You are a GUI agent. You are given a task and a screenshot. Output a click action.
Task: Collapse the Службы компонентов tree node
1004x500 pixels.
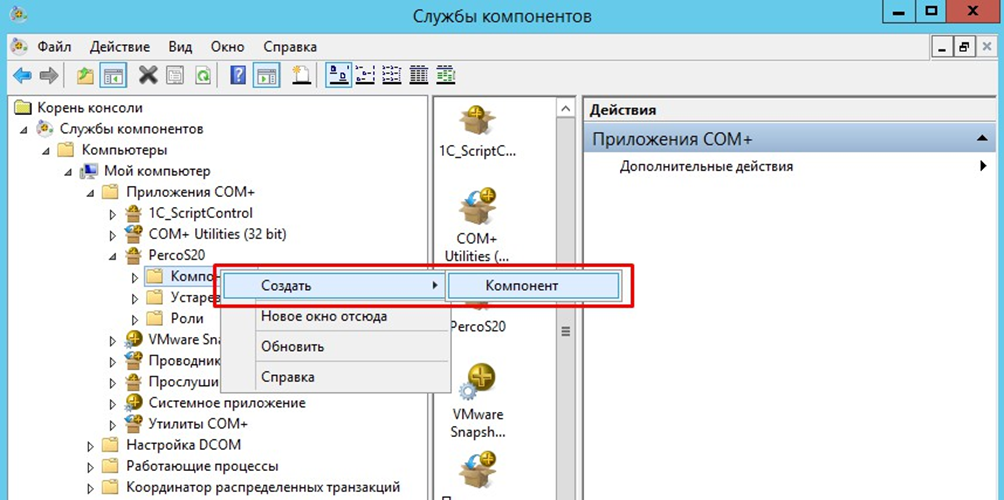pyautogui.click(x=24, y=129)
